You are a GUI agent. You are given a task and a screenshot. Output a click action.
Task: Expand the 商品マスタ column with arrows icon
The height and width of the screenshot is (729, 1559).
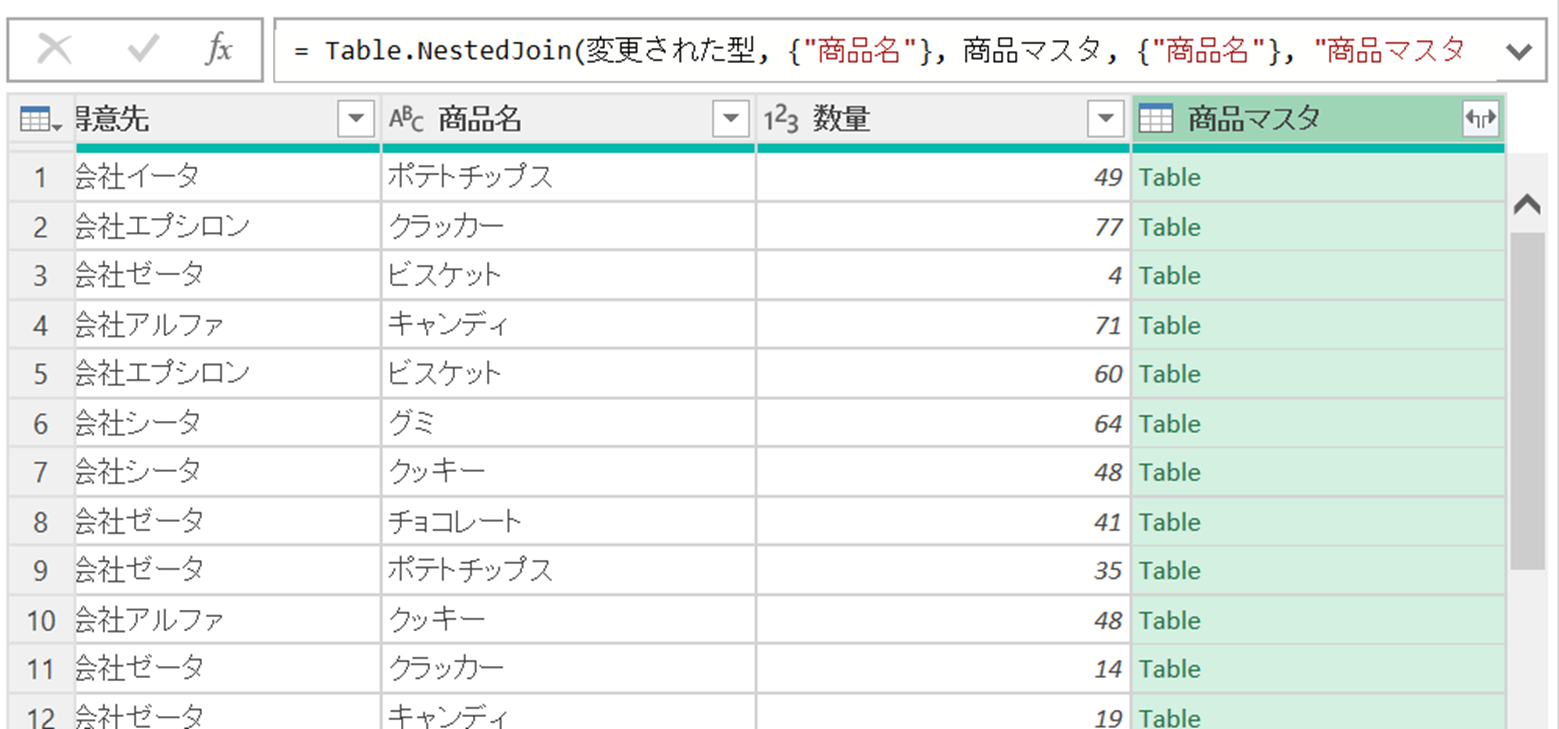click(x=1480, y=120)
